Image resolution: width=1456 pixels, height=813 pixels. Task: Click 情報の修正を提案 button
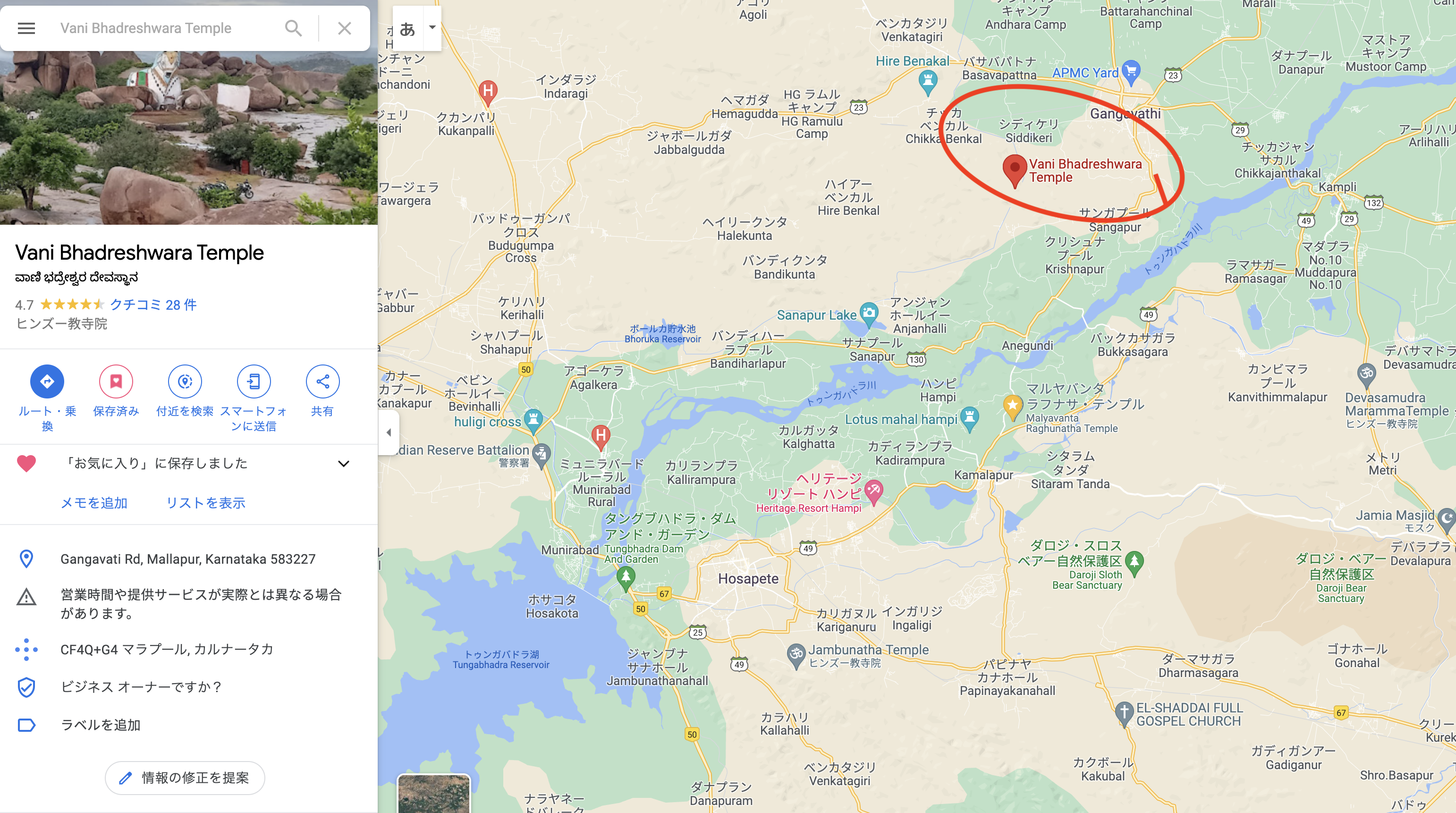tap(185, 778)
